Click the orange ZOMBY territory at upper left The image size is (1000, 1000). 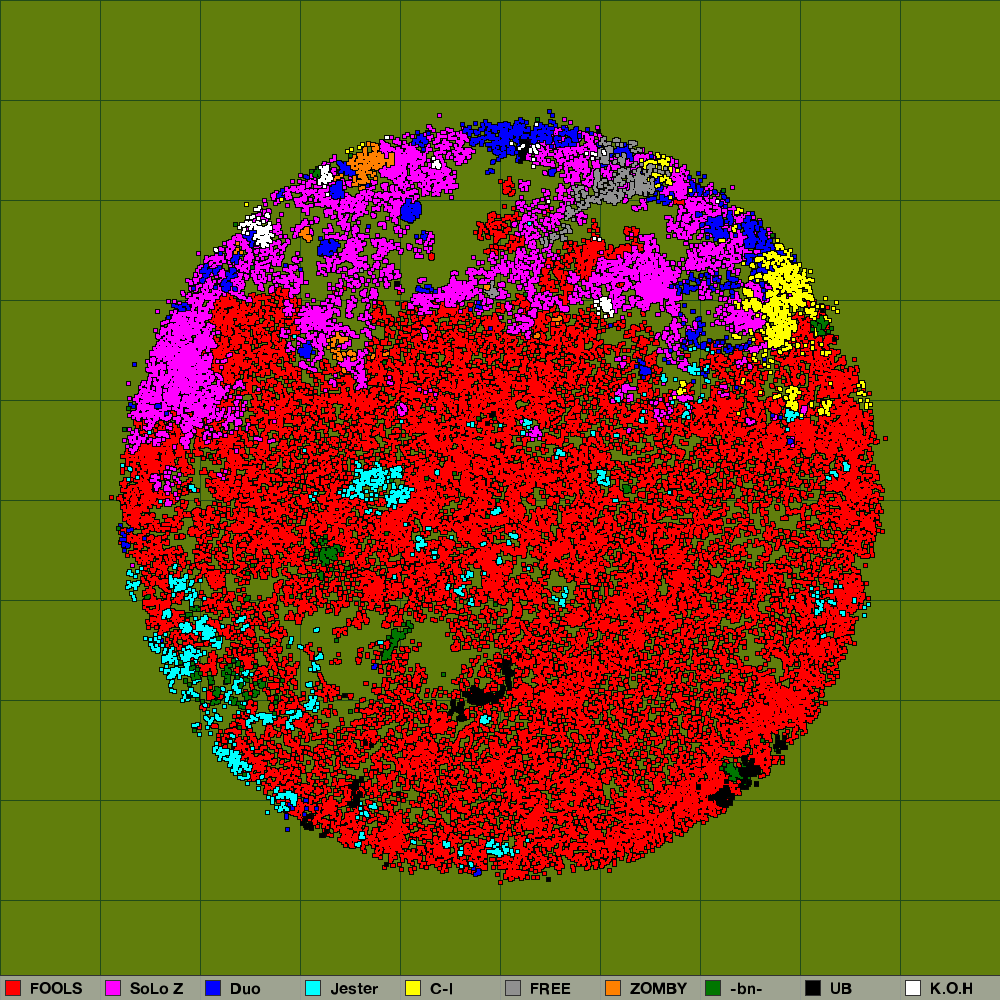click(368, 159)
